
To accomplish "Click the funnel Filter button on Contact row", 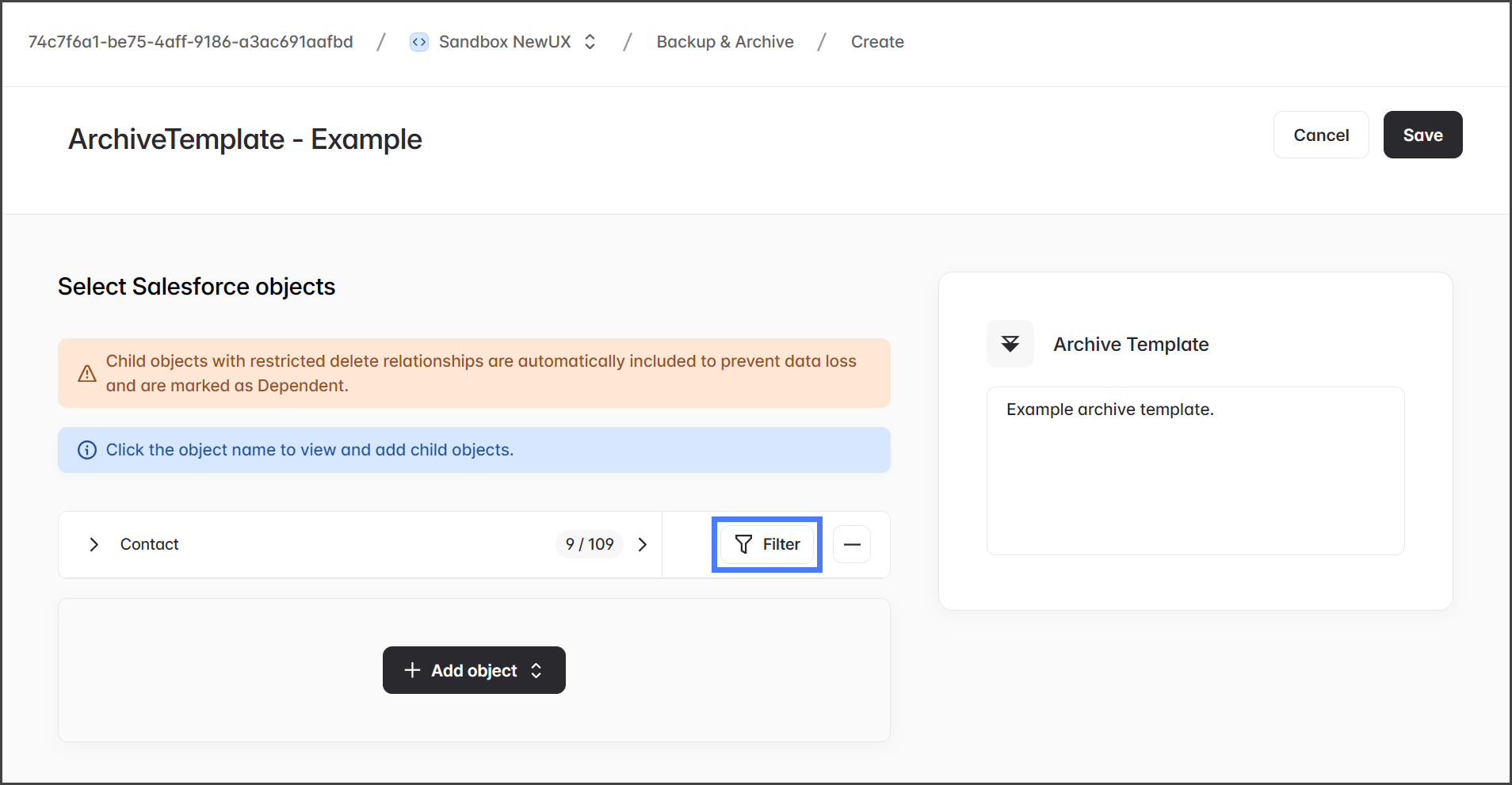I will 767,544.
